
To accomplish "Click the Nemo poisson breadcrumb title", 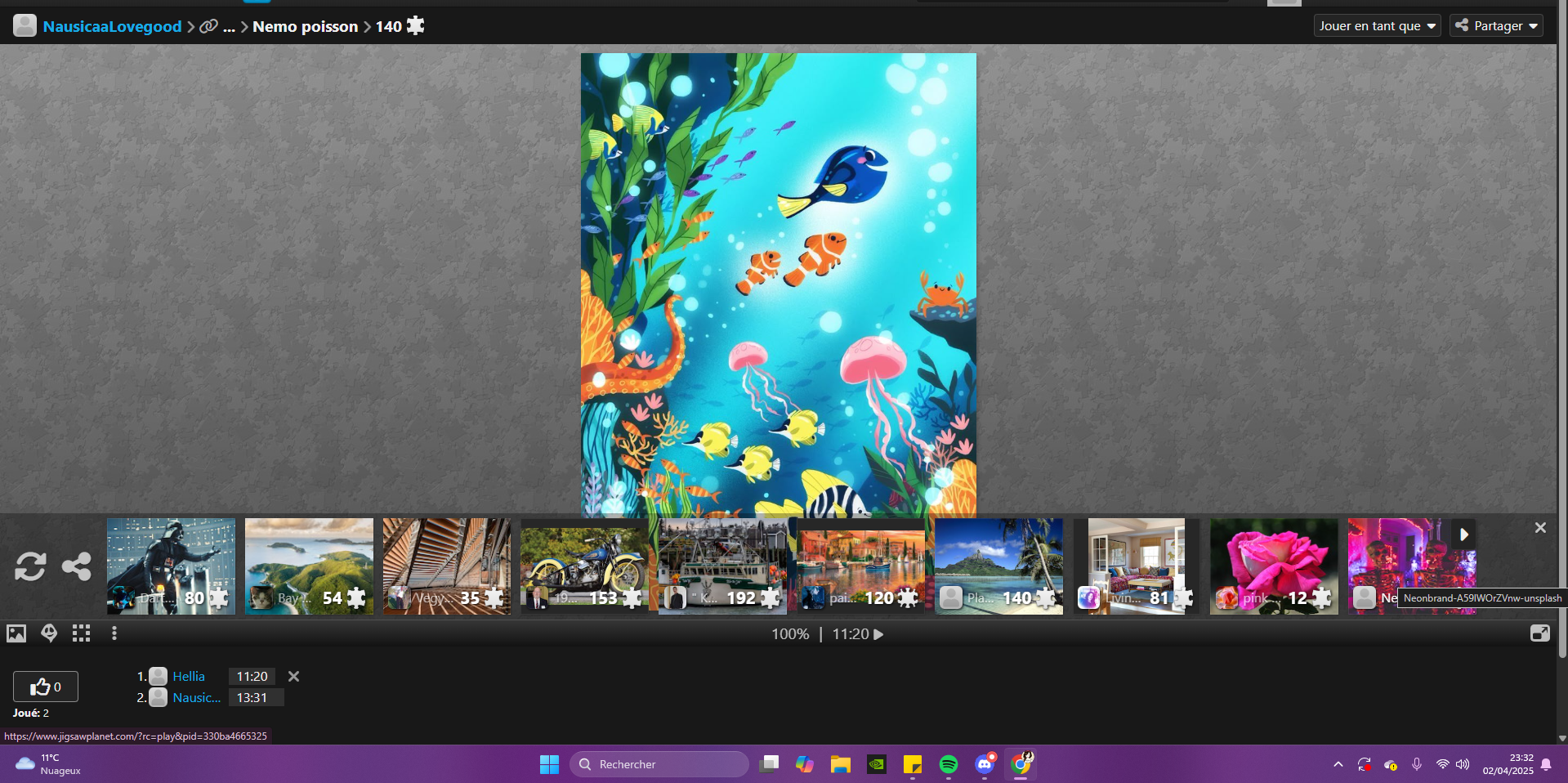I will [306, 26].
